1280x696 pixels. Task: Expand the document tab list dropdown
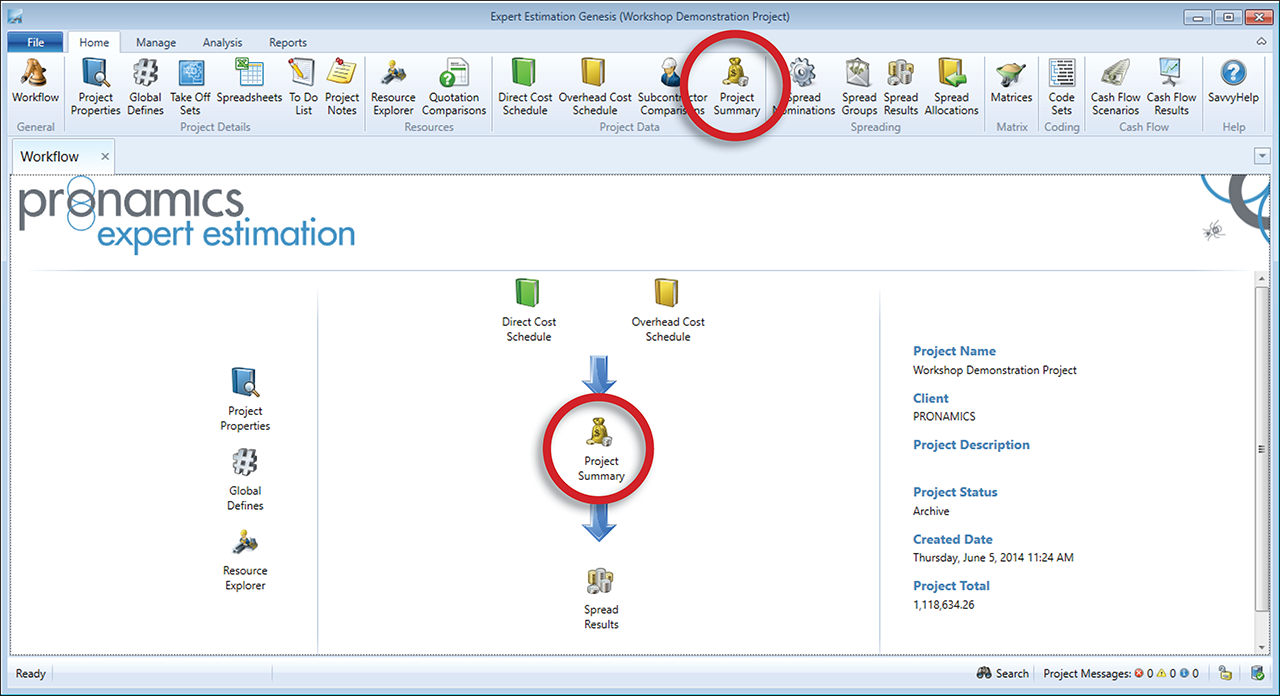(1262, 156)
